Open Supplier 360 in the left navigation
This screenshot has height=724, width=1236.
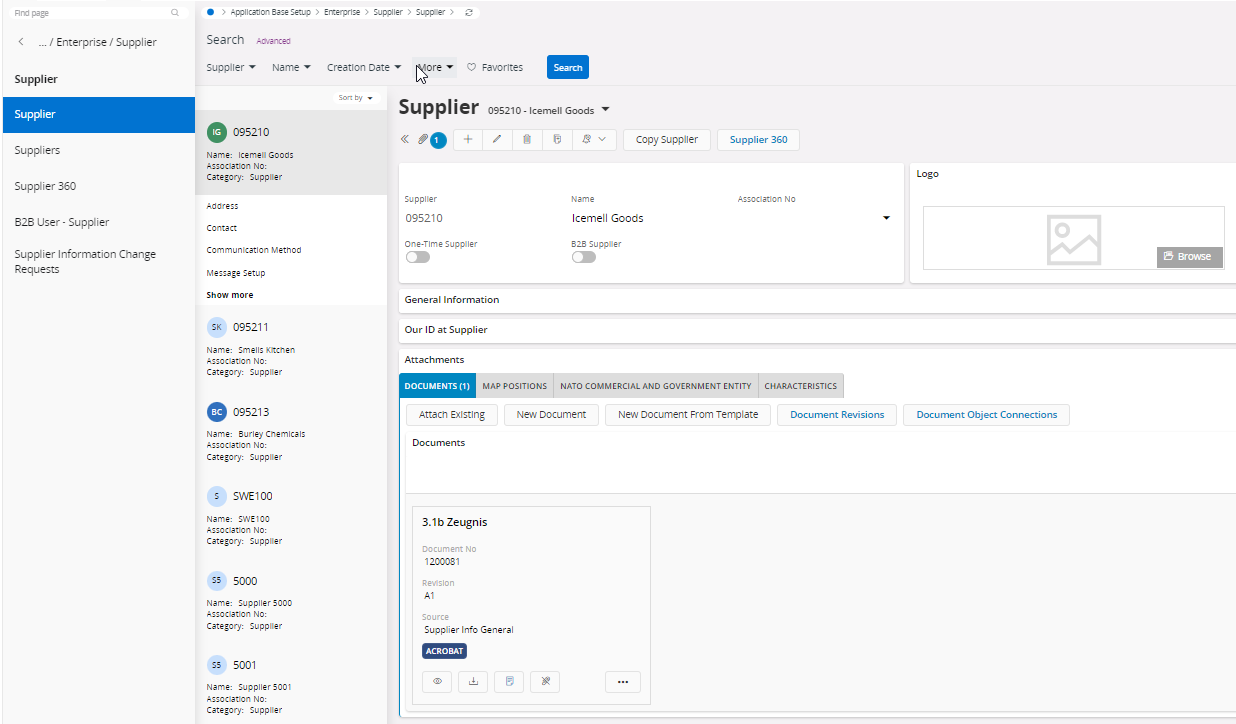click(45, 186)
